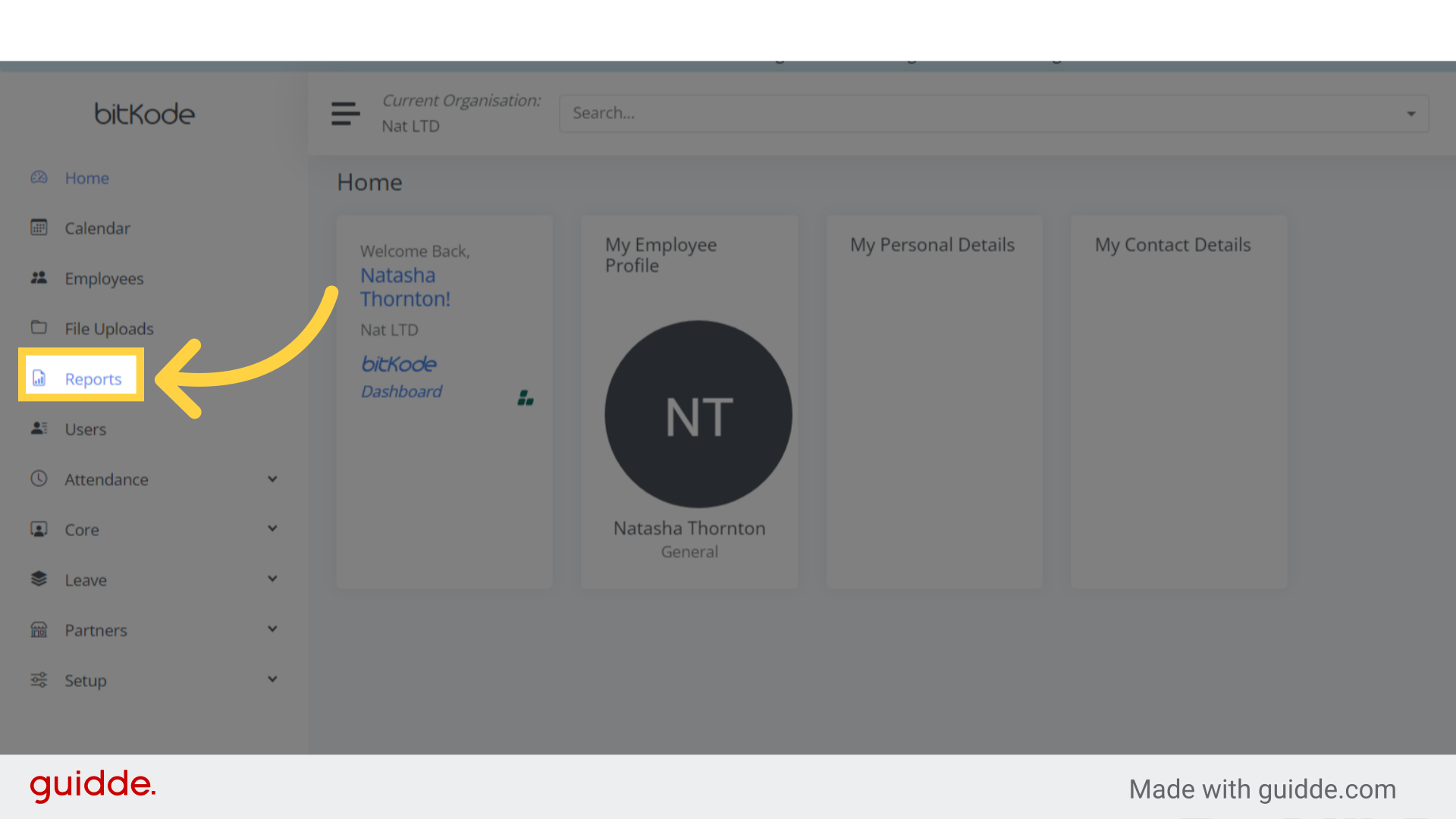Viewport: 1456px width, 819px height.
Task: Click the NT avatar circle
Action: click(698, 414)
